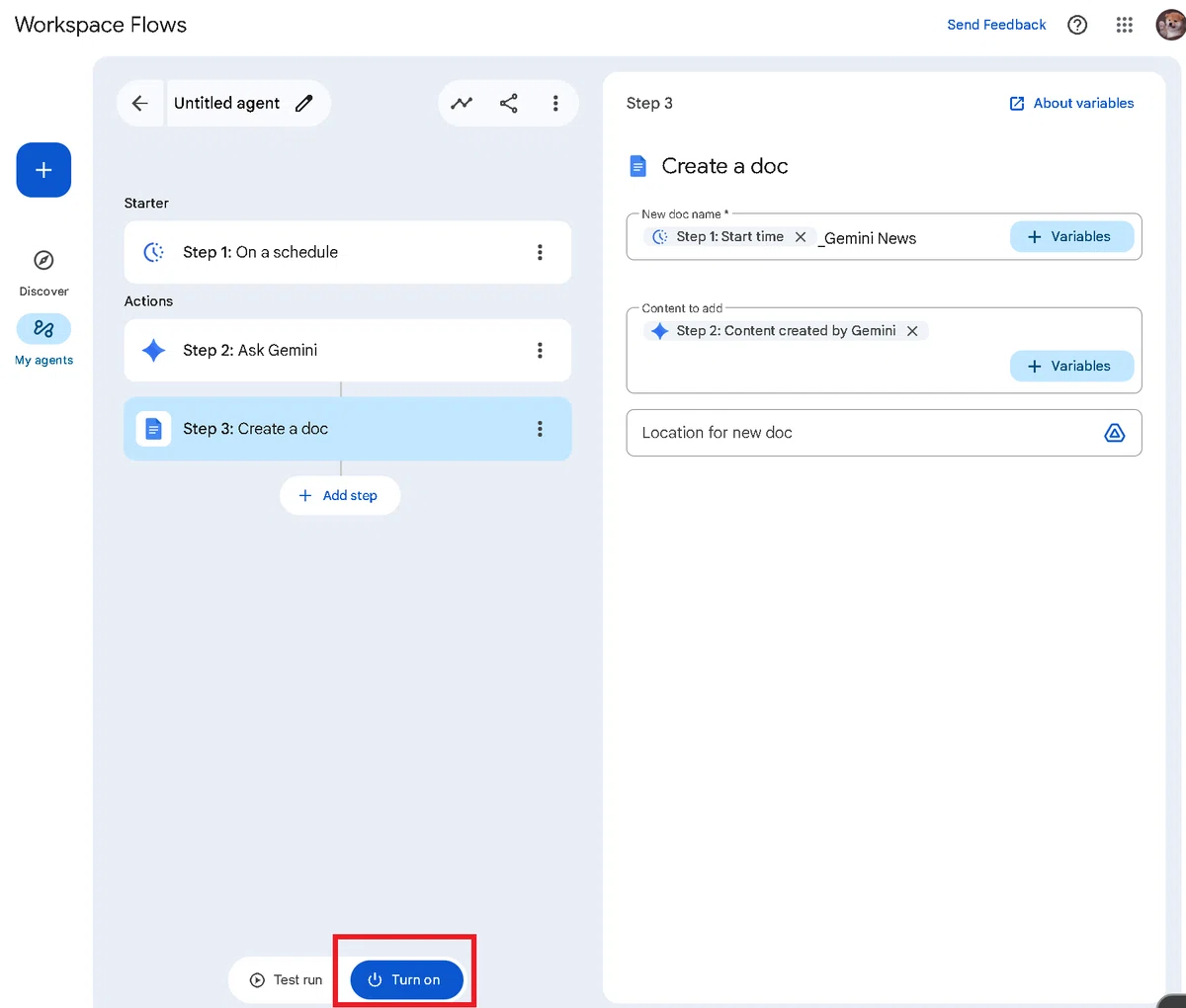Open the Google apps grid
Screen dimensions: 1186x1008
[x=1125, y=25]
